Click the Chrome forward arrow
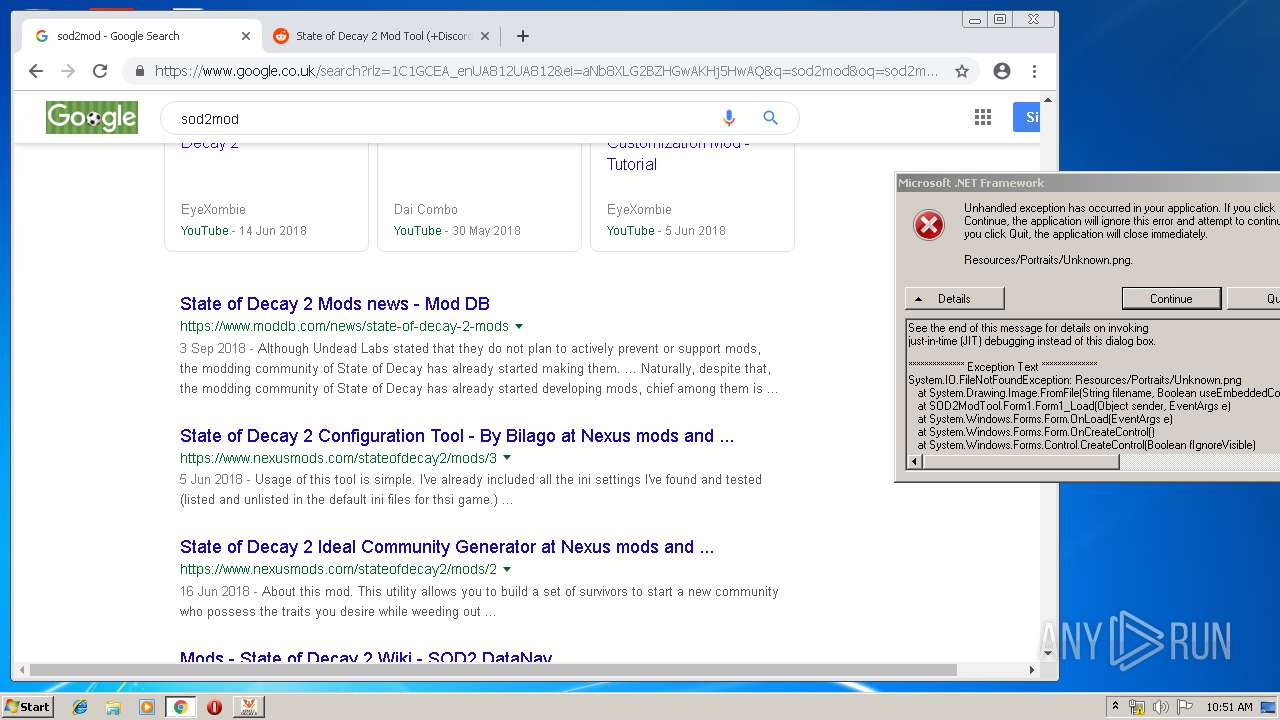The height and width of the screenshot is (720, 1280). click(68, 71)
